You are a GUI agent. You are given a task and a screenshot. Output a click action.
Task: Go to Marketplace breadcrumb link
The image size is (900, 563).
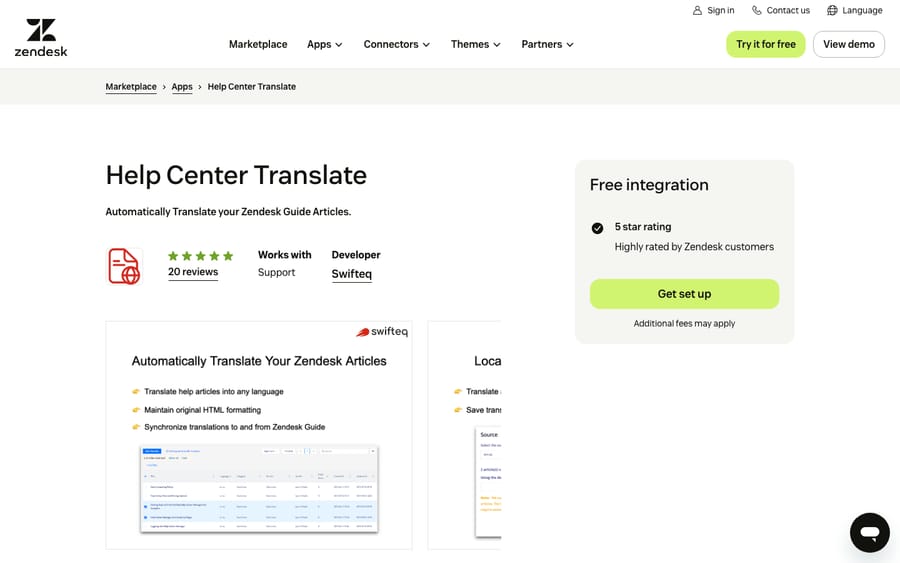point(131,87)
